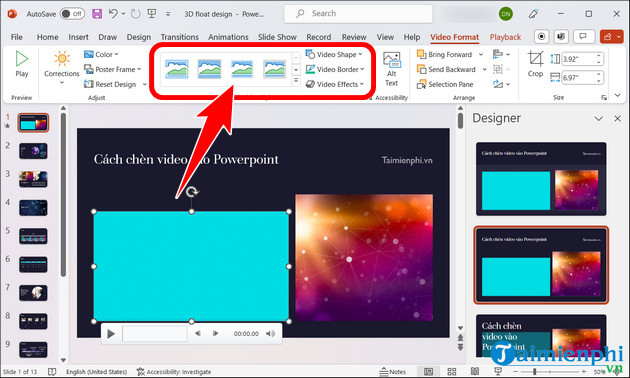
Task: Click the rotate handle above the video
Action: coord(192,192)
